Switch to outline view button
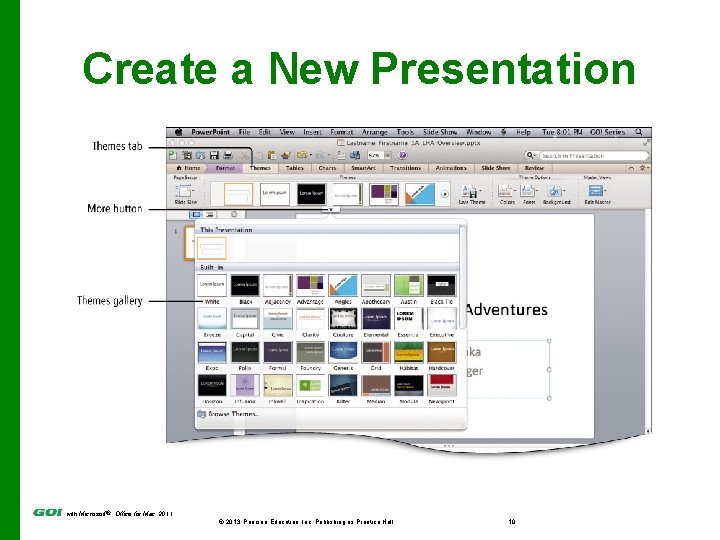720x540 pixels. coord(209,214)
